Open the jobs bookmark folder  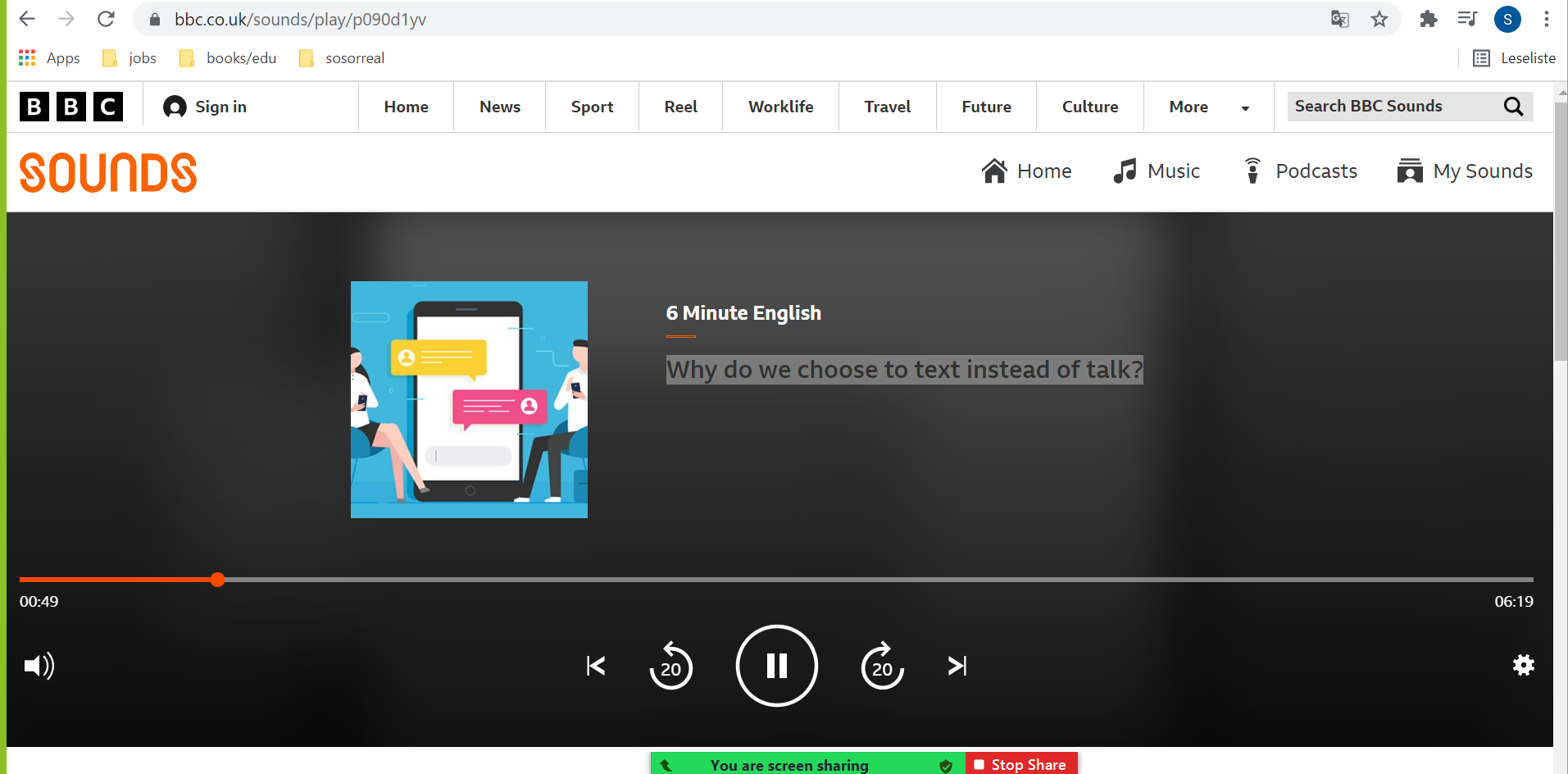[x=129, y=58]
